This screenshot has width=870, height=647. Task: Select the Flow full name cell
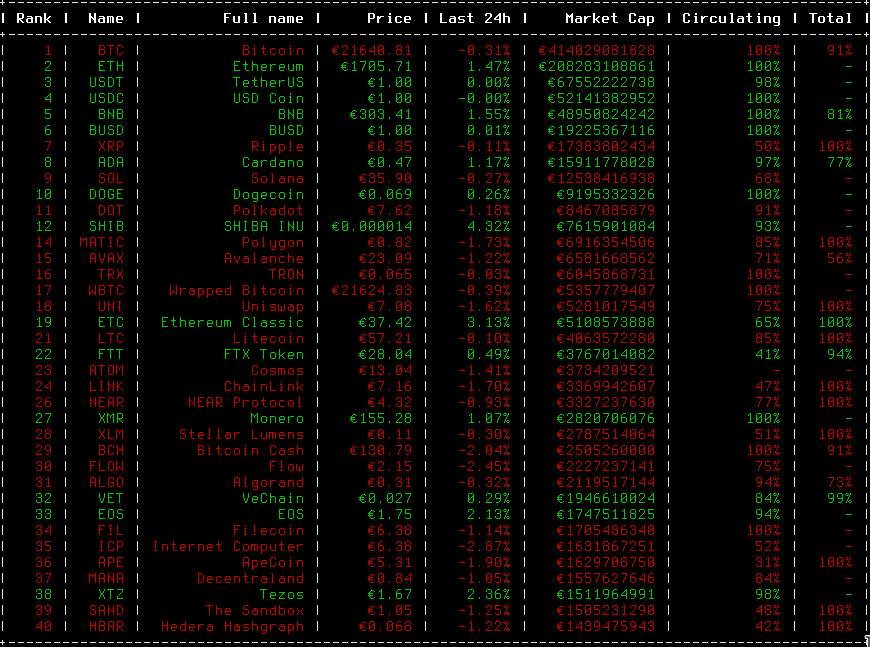[x=286, y=467]
